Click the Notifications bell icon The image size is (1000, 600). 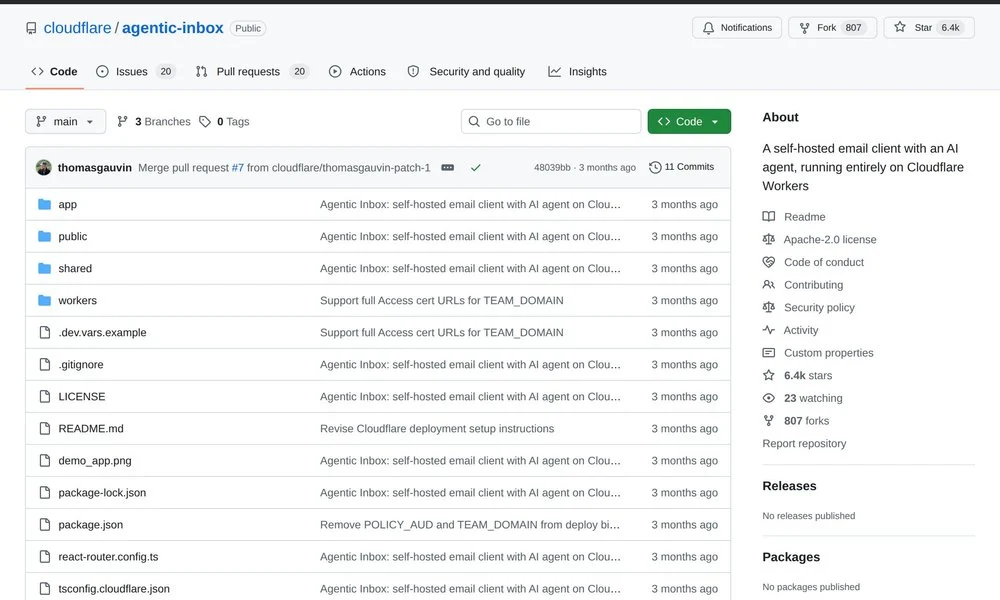tap(708, 28)
